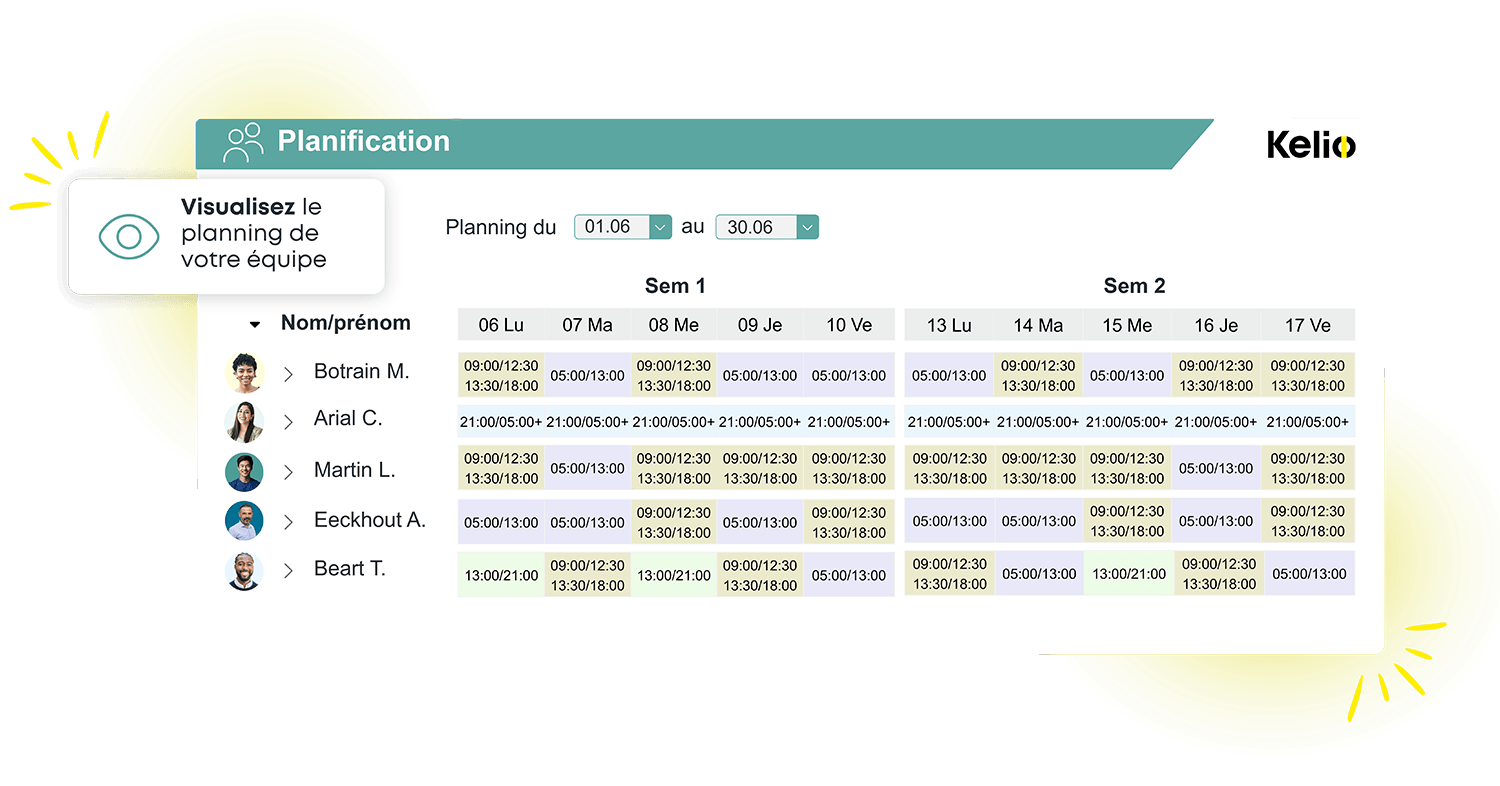Click Martin L. 05:00/13:00 cell for 16 Je
Viewport: 1500px width, 786px height.
[x=1216, y=468]
